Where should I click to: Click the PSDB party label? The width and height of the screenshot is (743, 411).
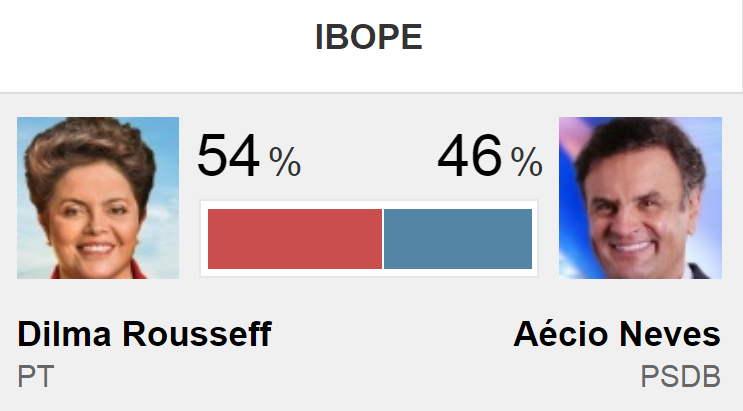click(x=680, y=377)
